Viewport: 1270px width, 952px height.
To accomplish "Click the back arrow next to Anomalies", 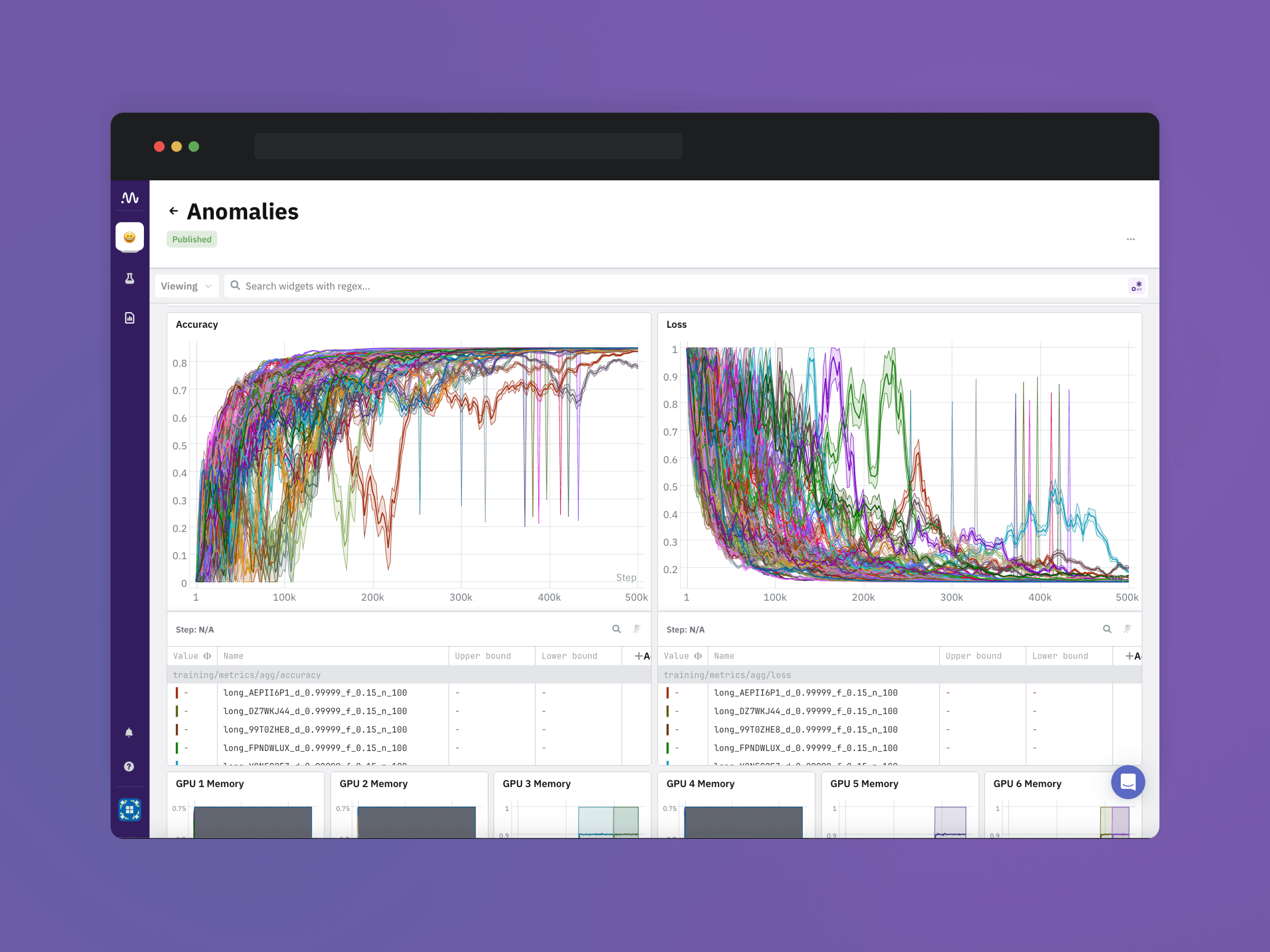I will [x=174, y=211].
